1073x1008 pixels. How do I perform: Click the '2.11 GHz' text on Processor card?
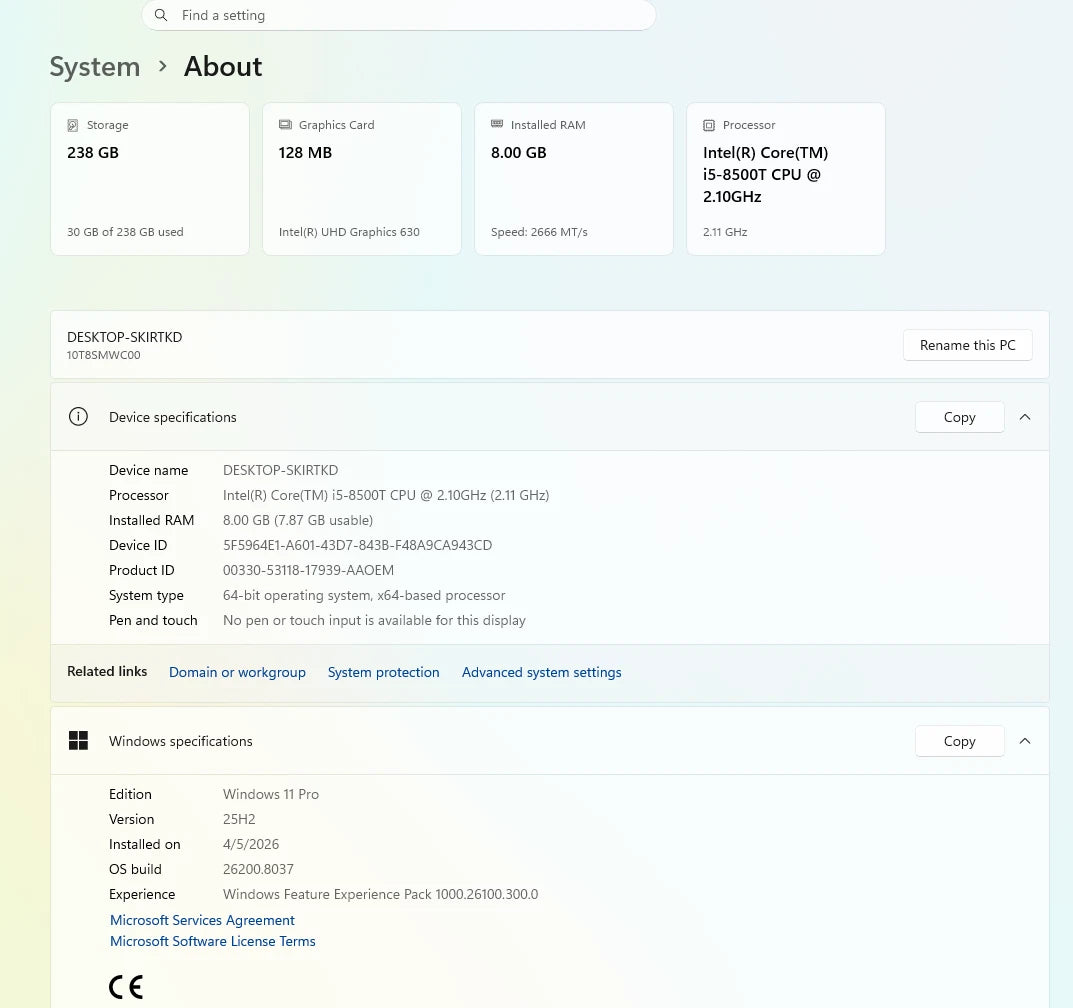point(725,232)
